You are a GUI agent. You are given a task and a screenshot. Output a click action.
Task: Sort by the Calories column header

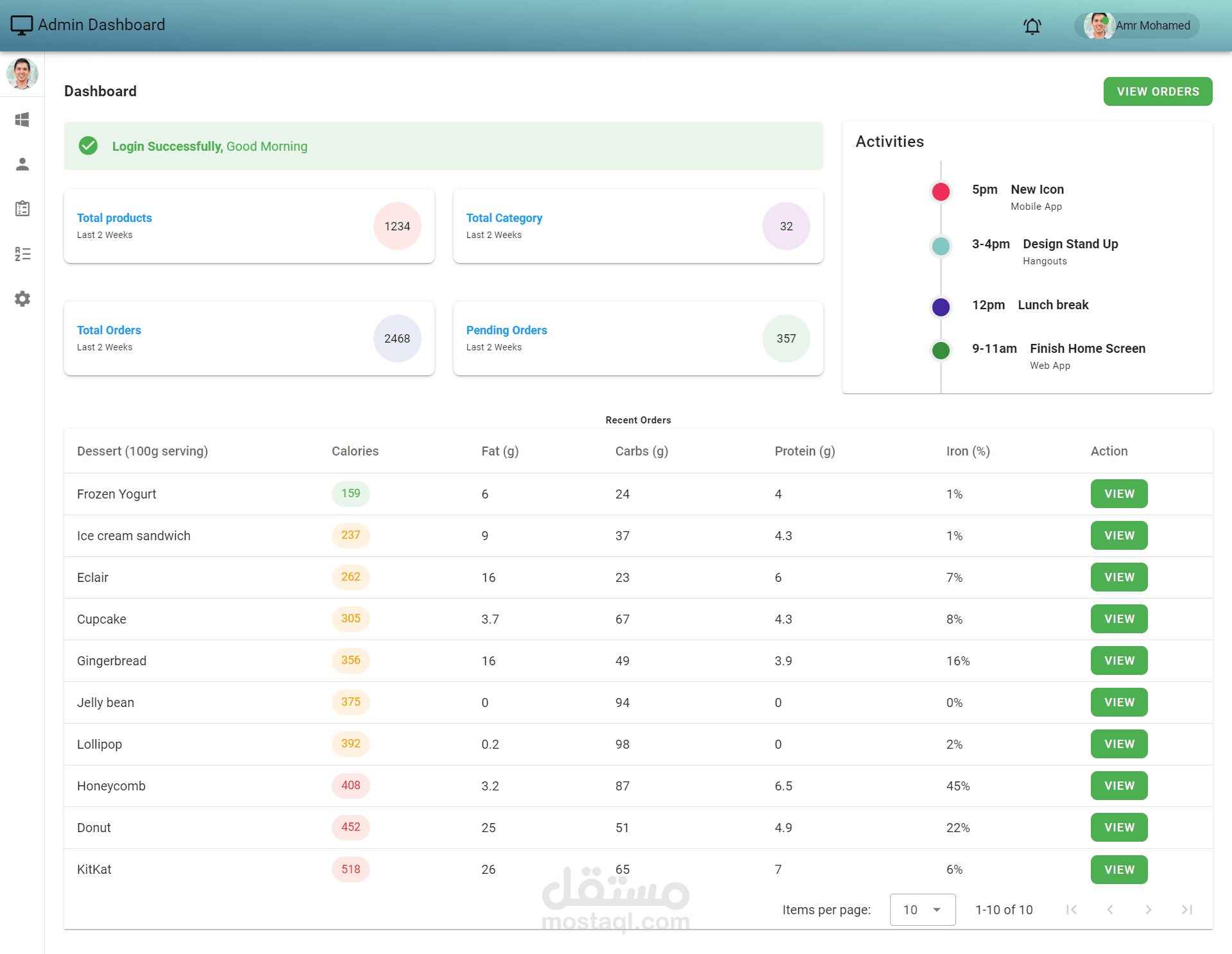355,451
